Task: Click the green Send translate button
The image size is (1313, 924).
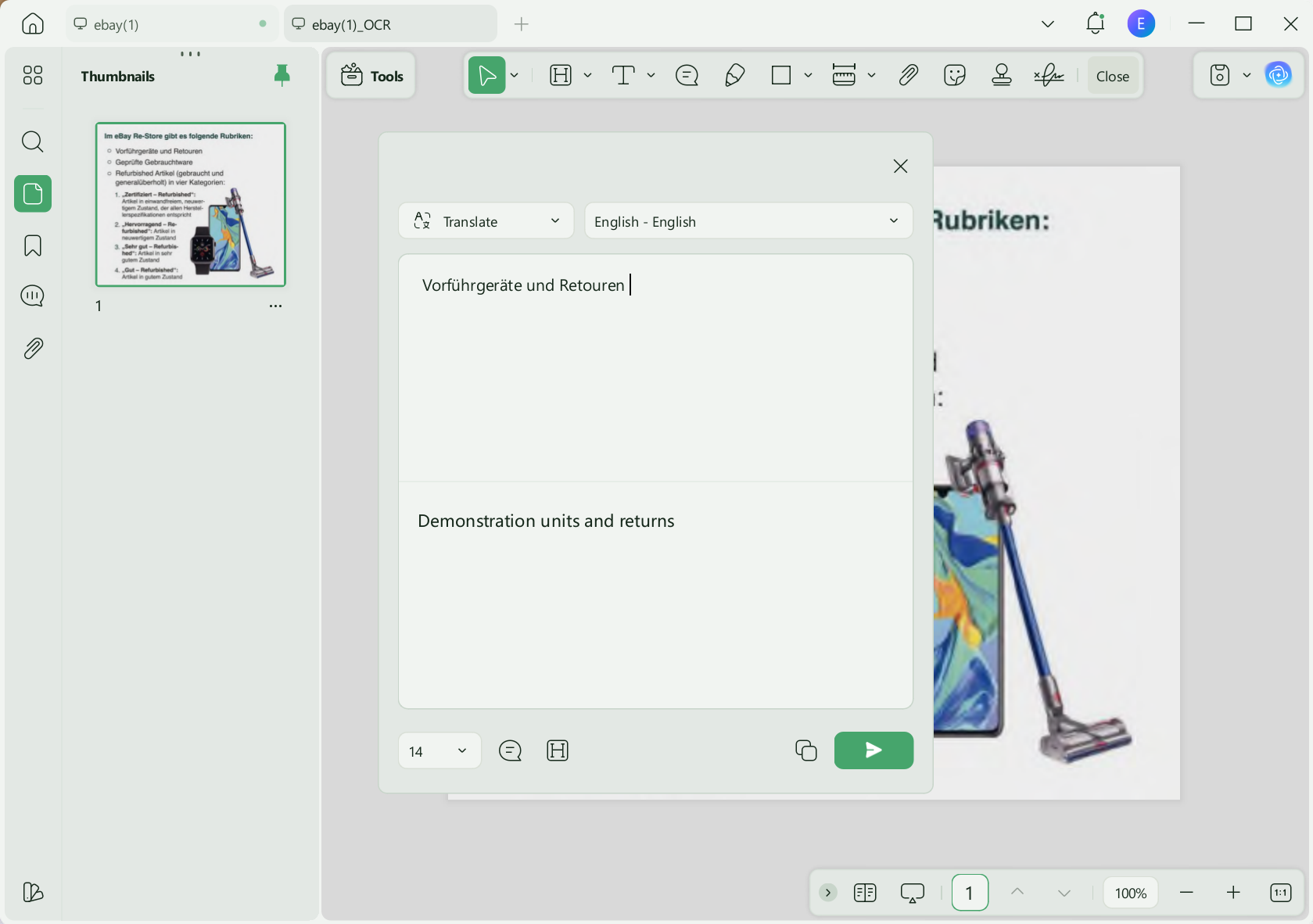Action: tap(874, 750)
